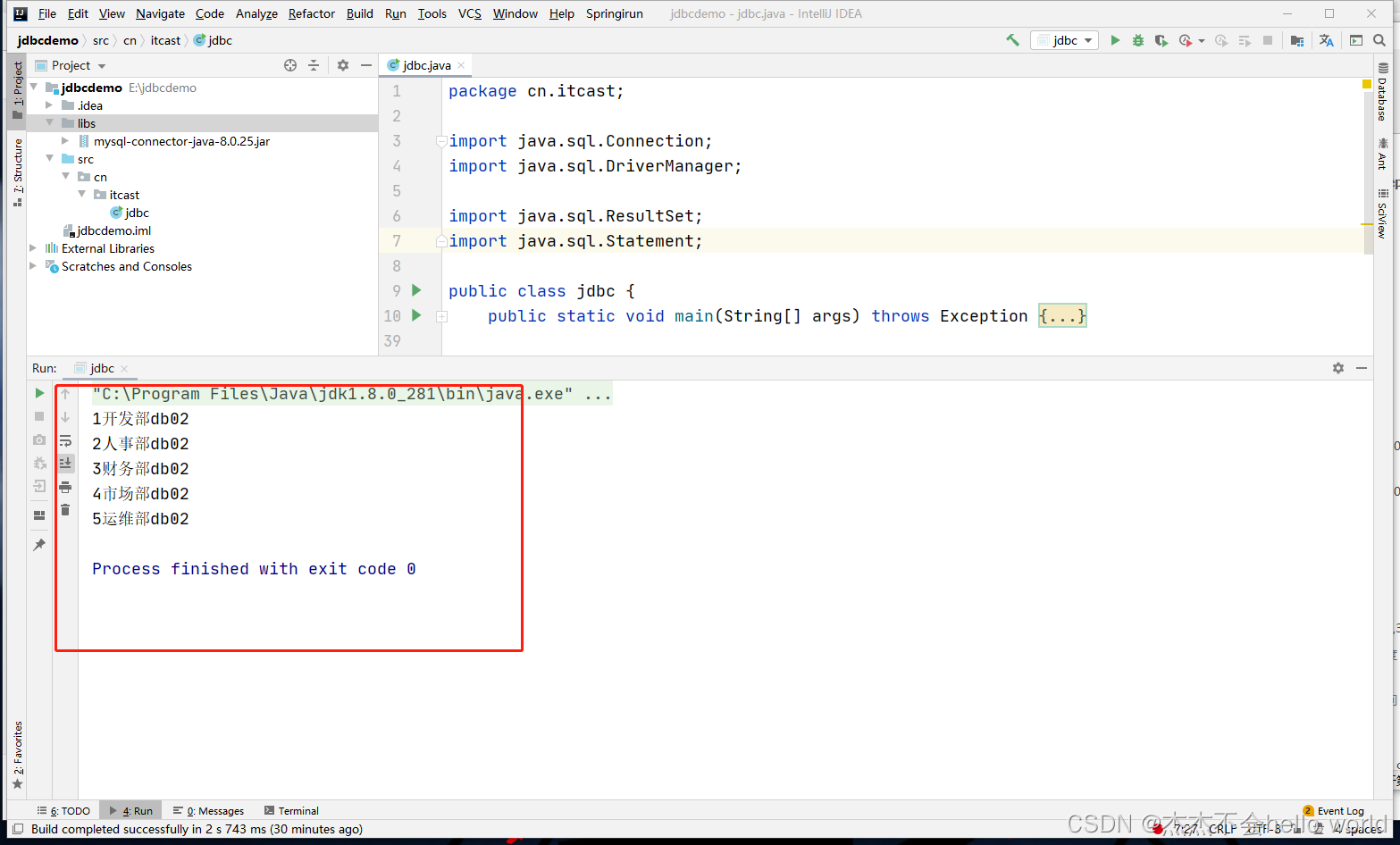Click the up arrow in console toolbar
This screenshot has width=1400, height=845.
pos(65,394)
